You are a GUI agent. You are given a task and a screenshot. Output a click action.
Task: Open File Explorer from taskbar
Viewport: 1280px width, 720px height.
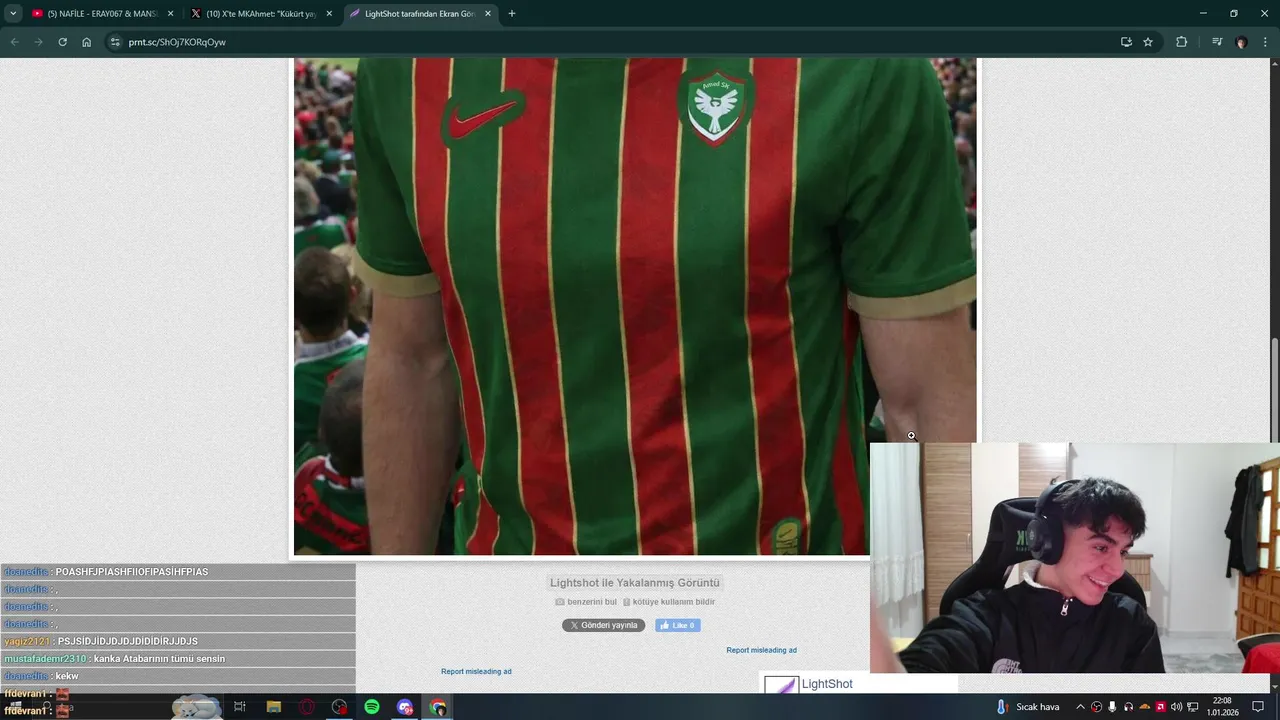274,707
